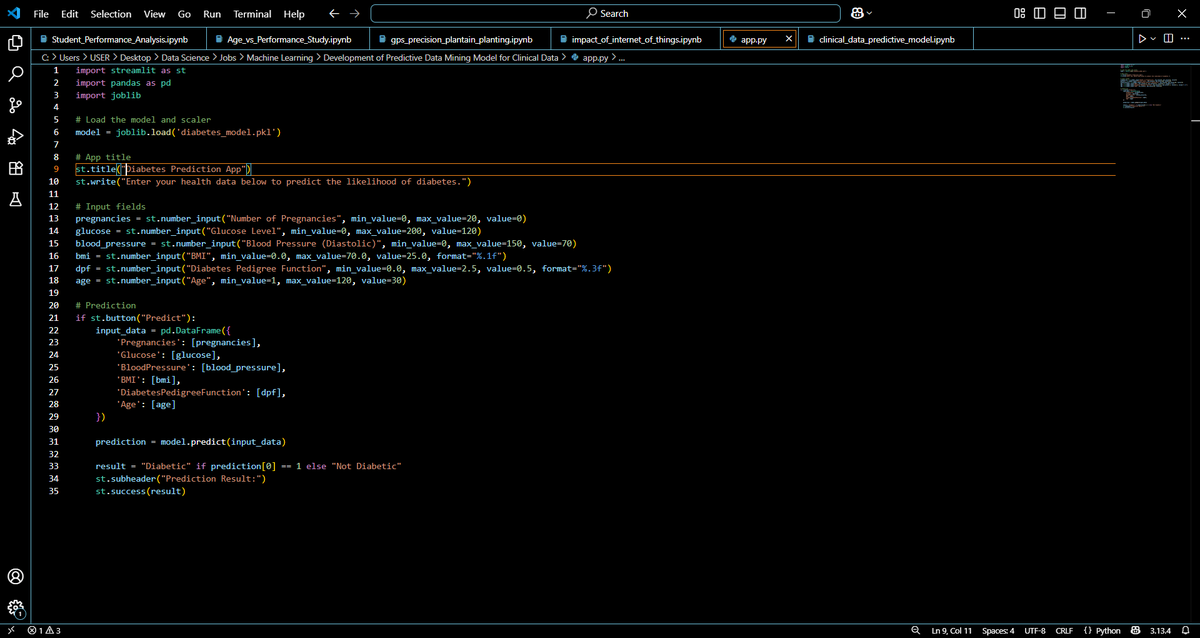1200x638 pixels.
Task: Run the Python file with play icon
Action: 1143,39
